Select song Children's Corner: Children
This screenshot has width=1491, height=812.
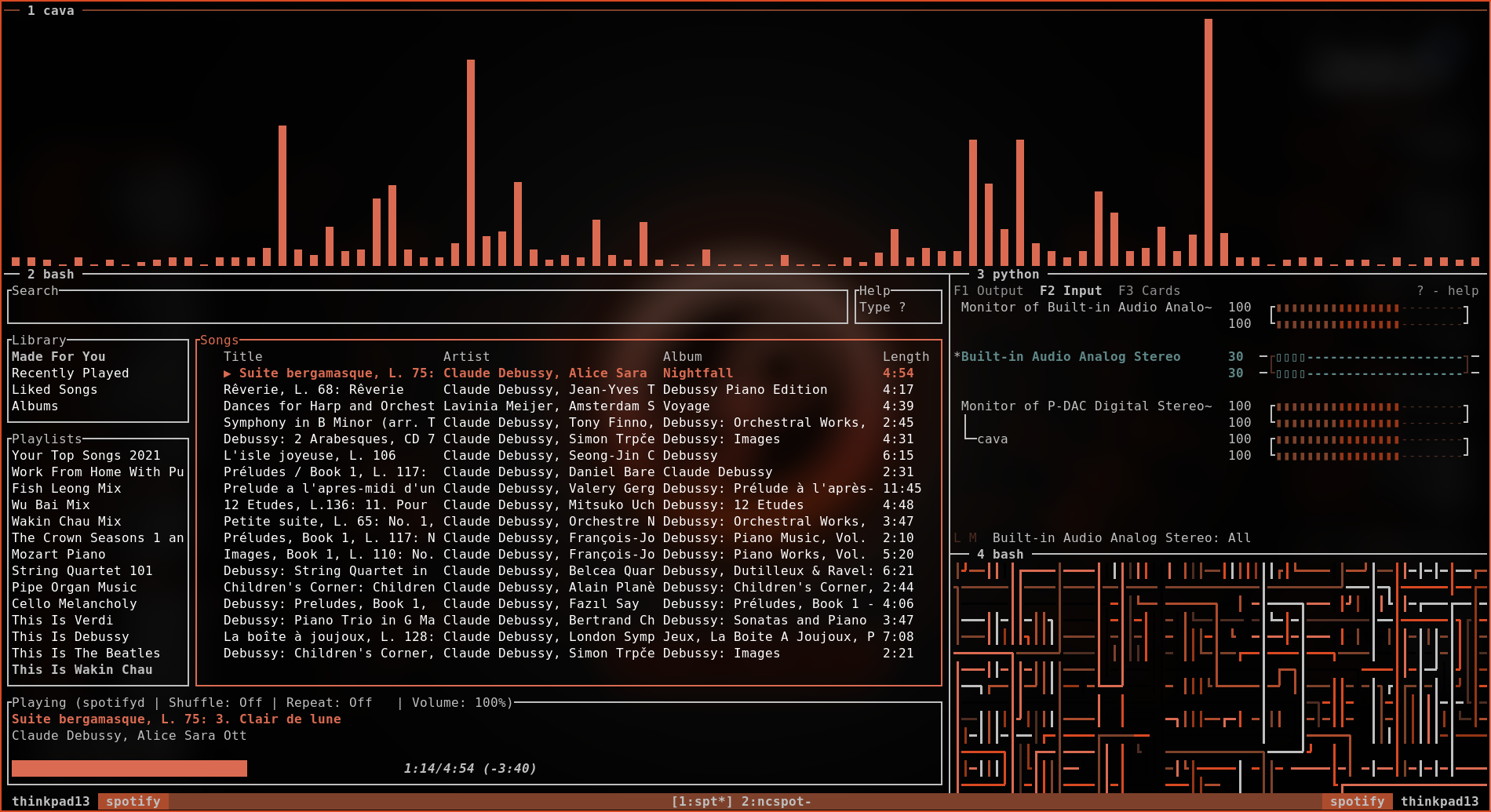click(569, 588)
